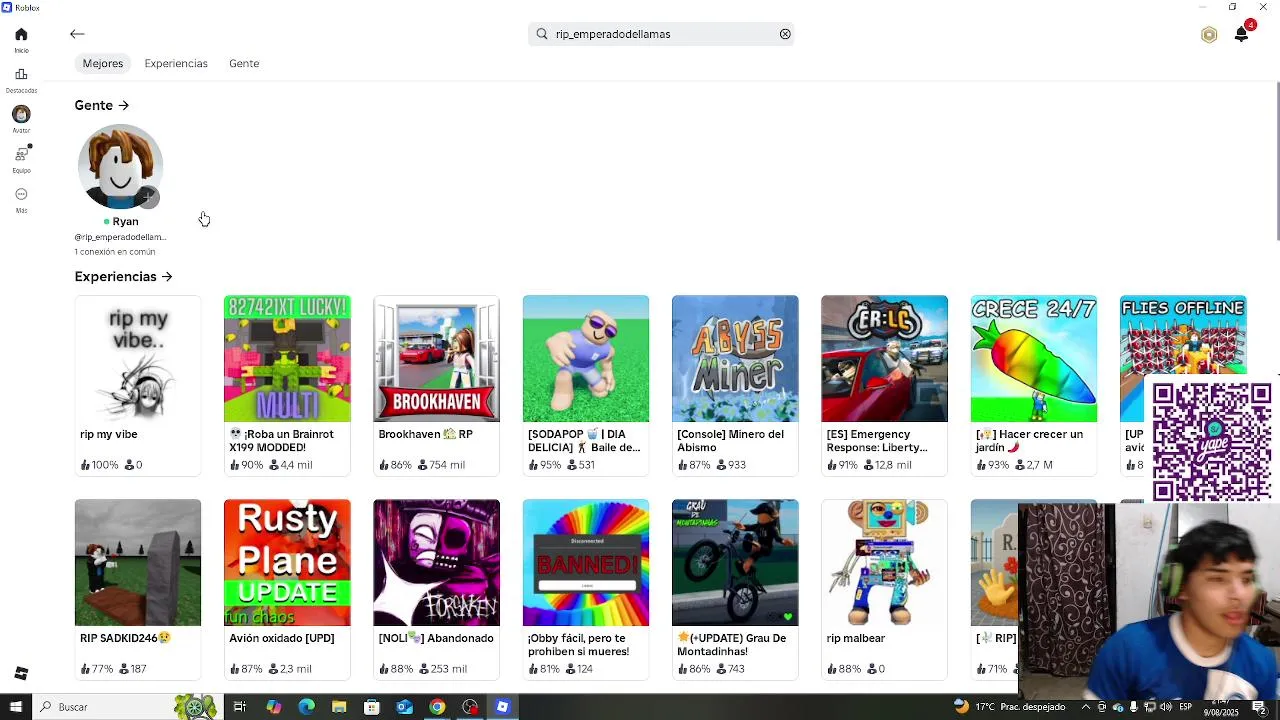This screenshot has width=1280, height=720.
Task: Click the Roblox taskbar icon
Action: click(502, 707)
